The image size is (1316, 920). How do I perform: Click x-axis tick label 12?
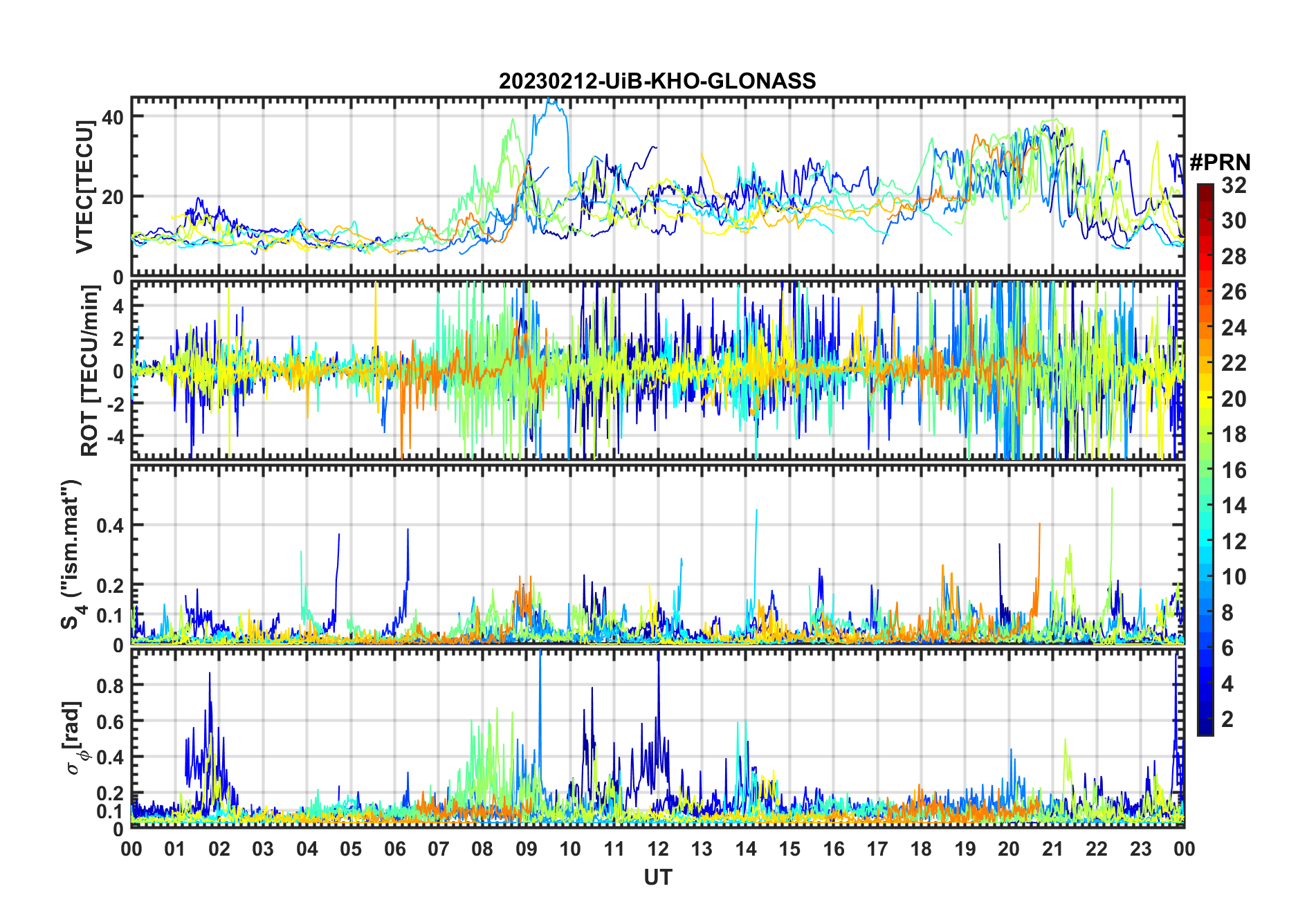[657, 849]
